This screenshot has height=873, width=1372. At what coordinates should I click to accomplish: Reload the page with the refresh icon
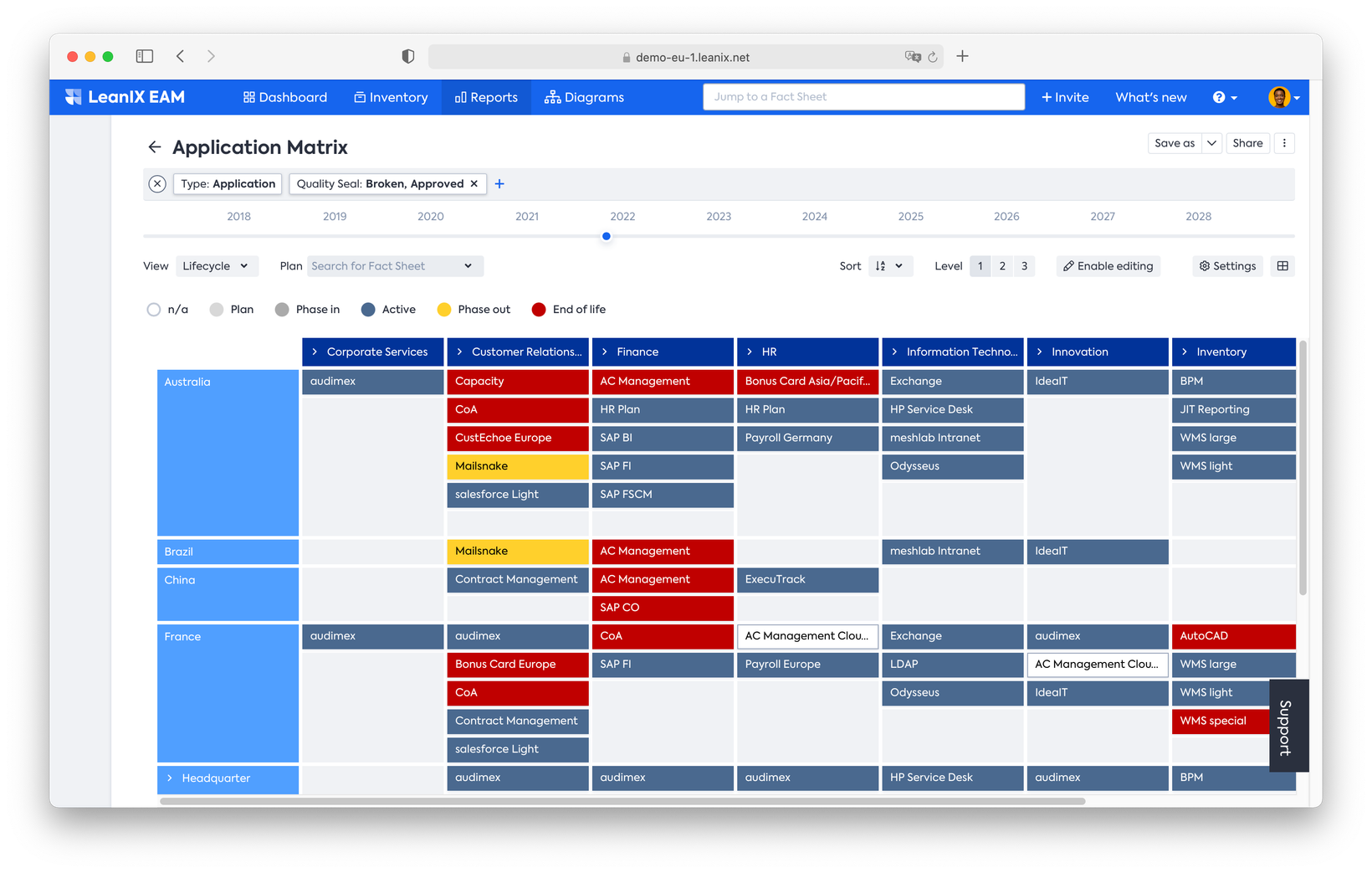pyautogui.click(x=933, y=57)
